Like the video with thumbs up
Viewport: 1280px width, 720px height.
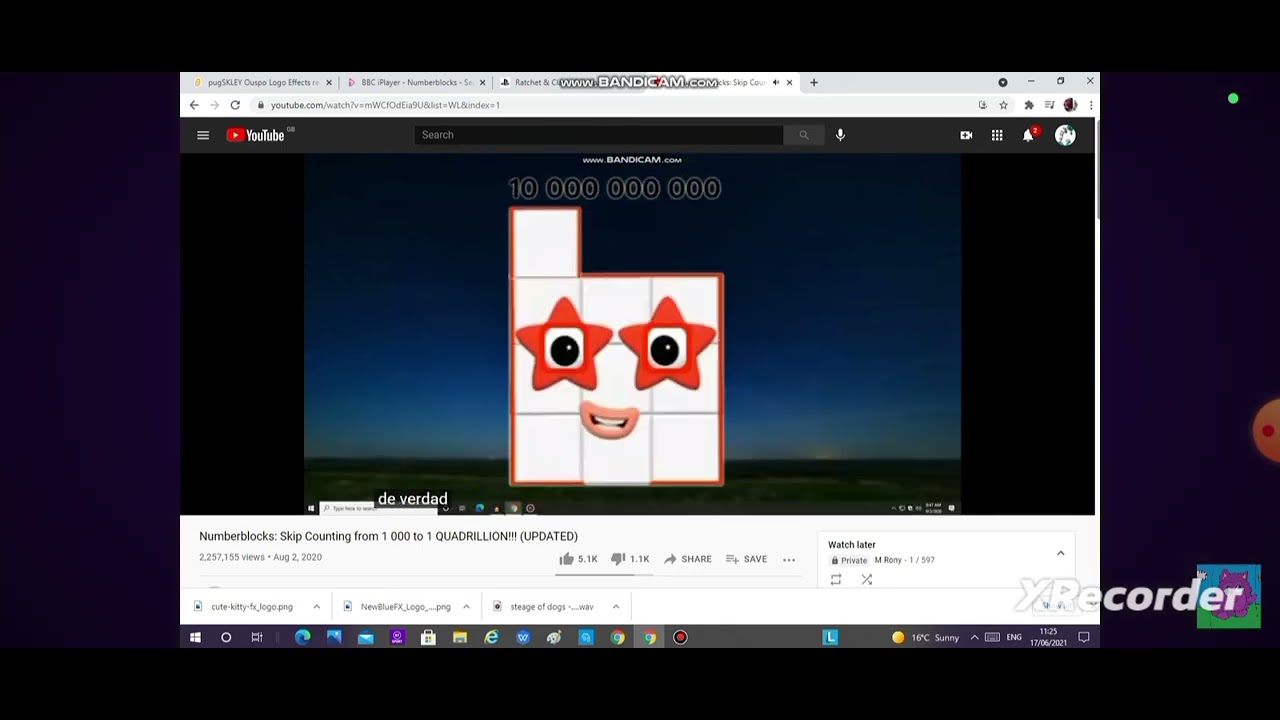coord(578,559)
